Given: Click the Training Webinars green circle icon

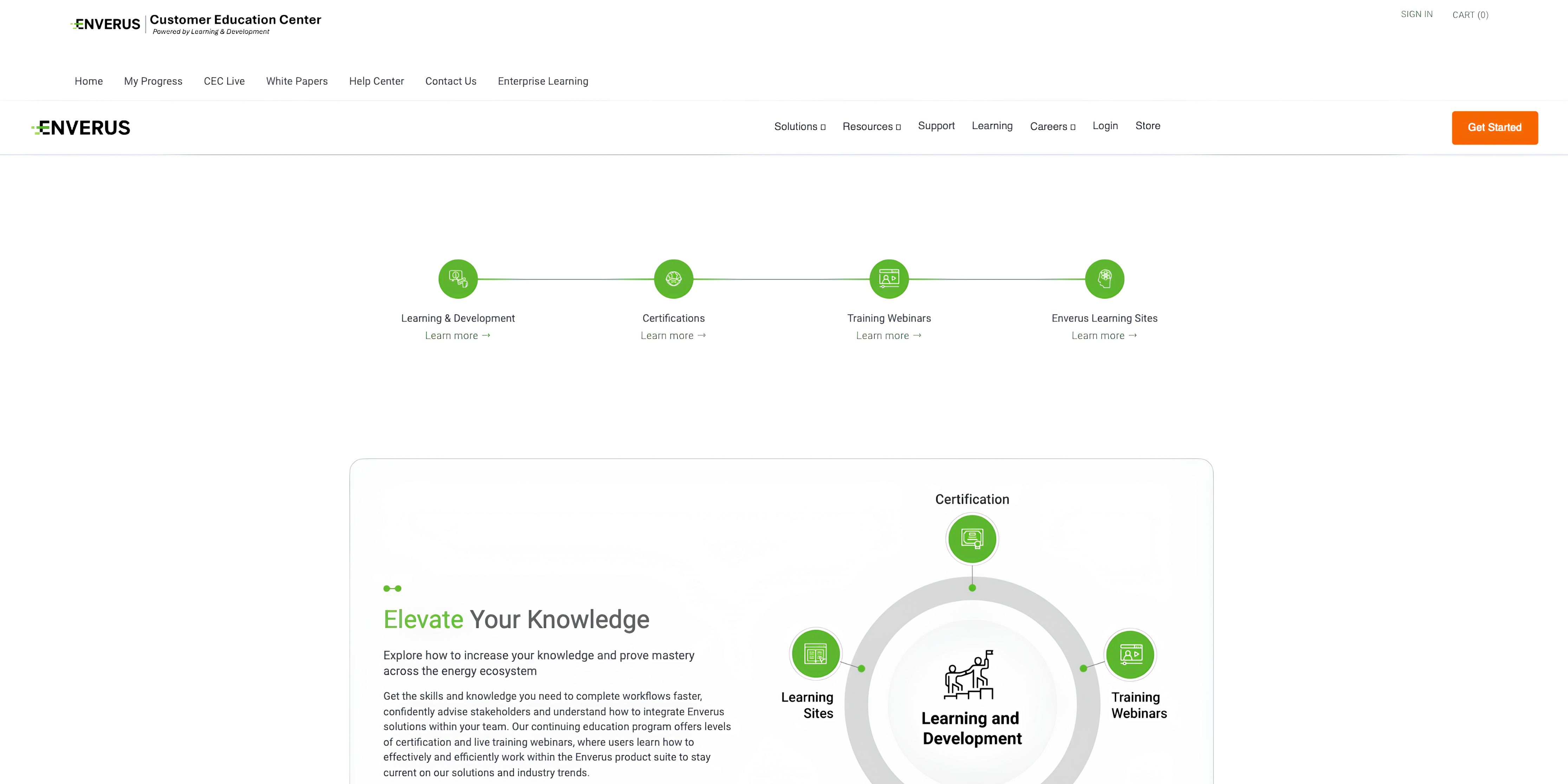Looking at the screenshot, I should 889,279.
